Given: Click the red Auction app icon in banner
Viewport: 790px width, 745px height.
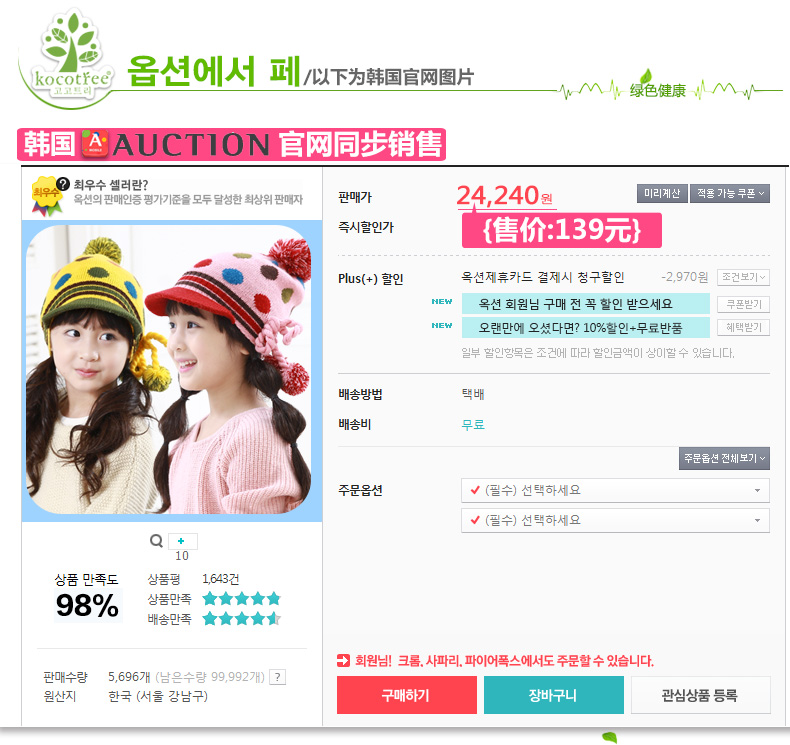Looking at the screenshot, I should click(x=95, y=144).
